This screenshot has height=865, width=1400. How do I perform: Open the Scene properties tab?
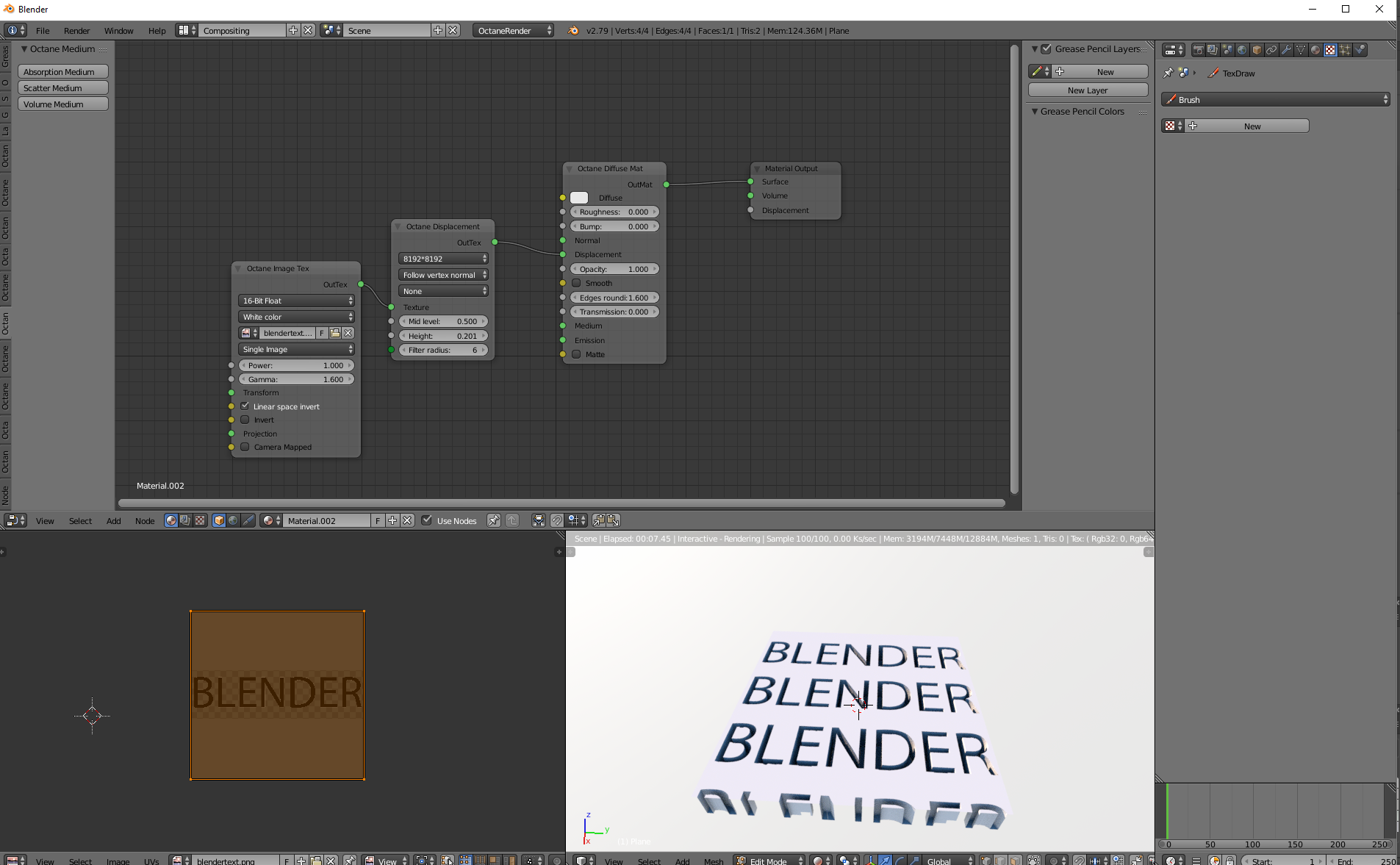(1227, 50)
